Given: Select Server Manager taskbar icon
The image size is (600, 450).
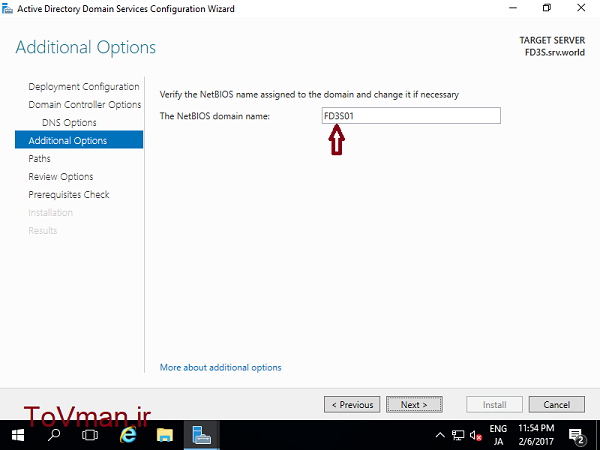Looking at the screenshot, I should (202, 435).
